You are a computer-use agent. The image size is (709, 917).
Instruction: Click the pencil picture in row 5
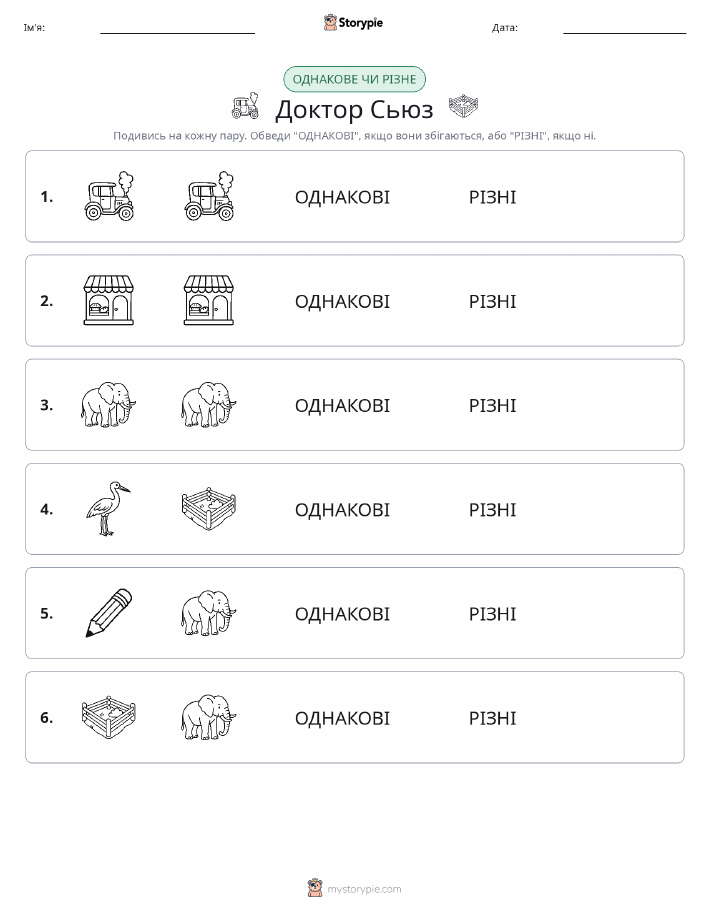point(109,613)
